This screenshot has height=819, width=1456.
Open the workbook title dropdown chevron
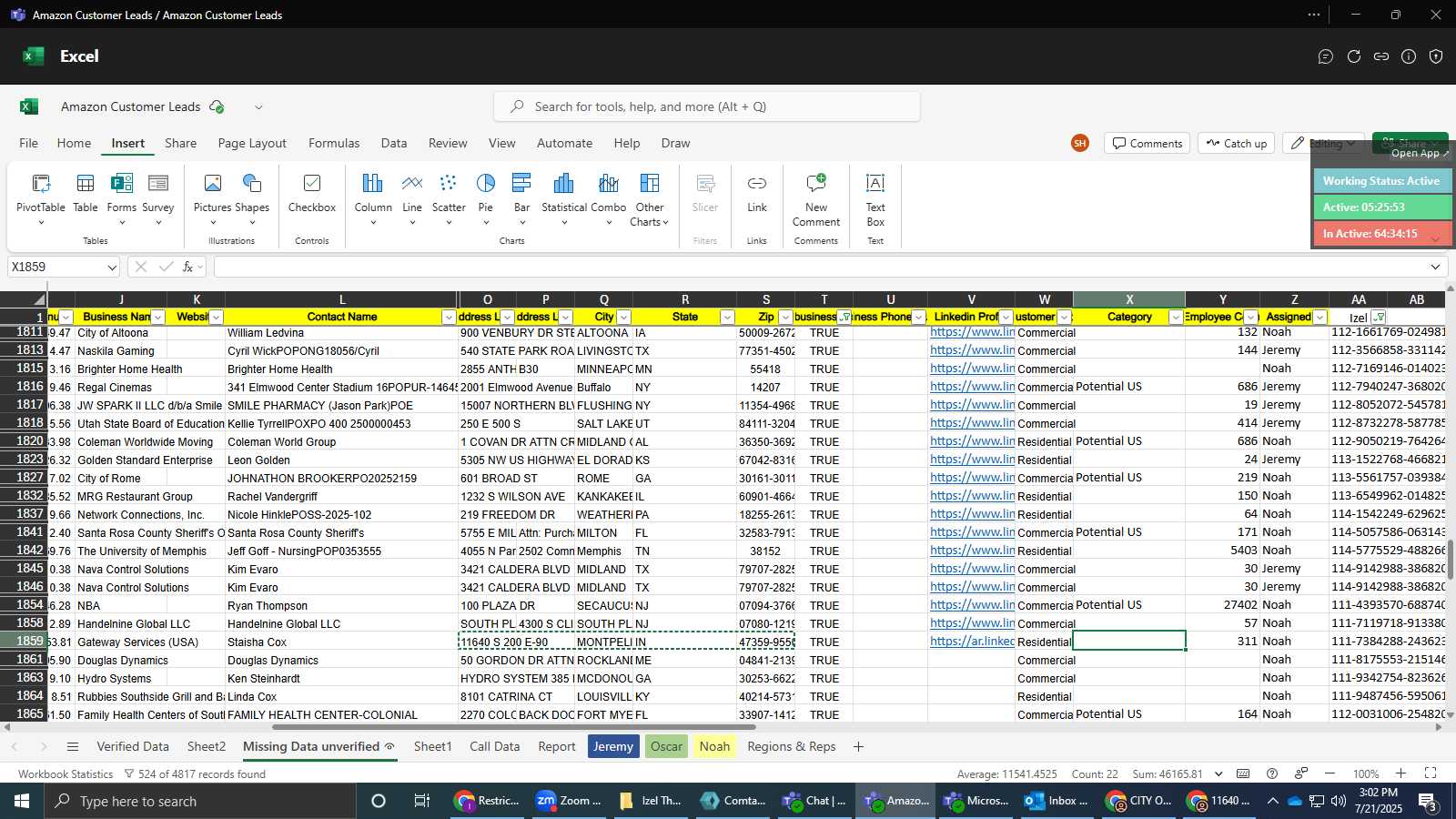[x=258, y=106]
